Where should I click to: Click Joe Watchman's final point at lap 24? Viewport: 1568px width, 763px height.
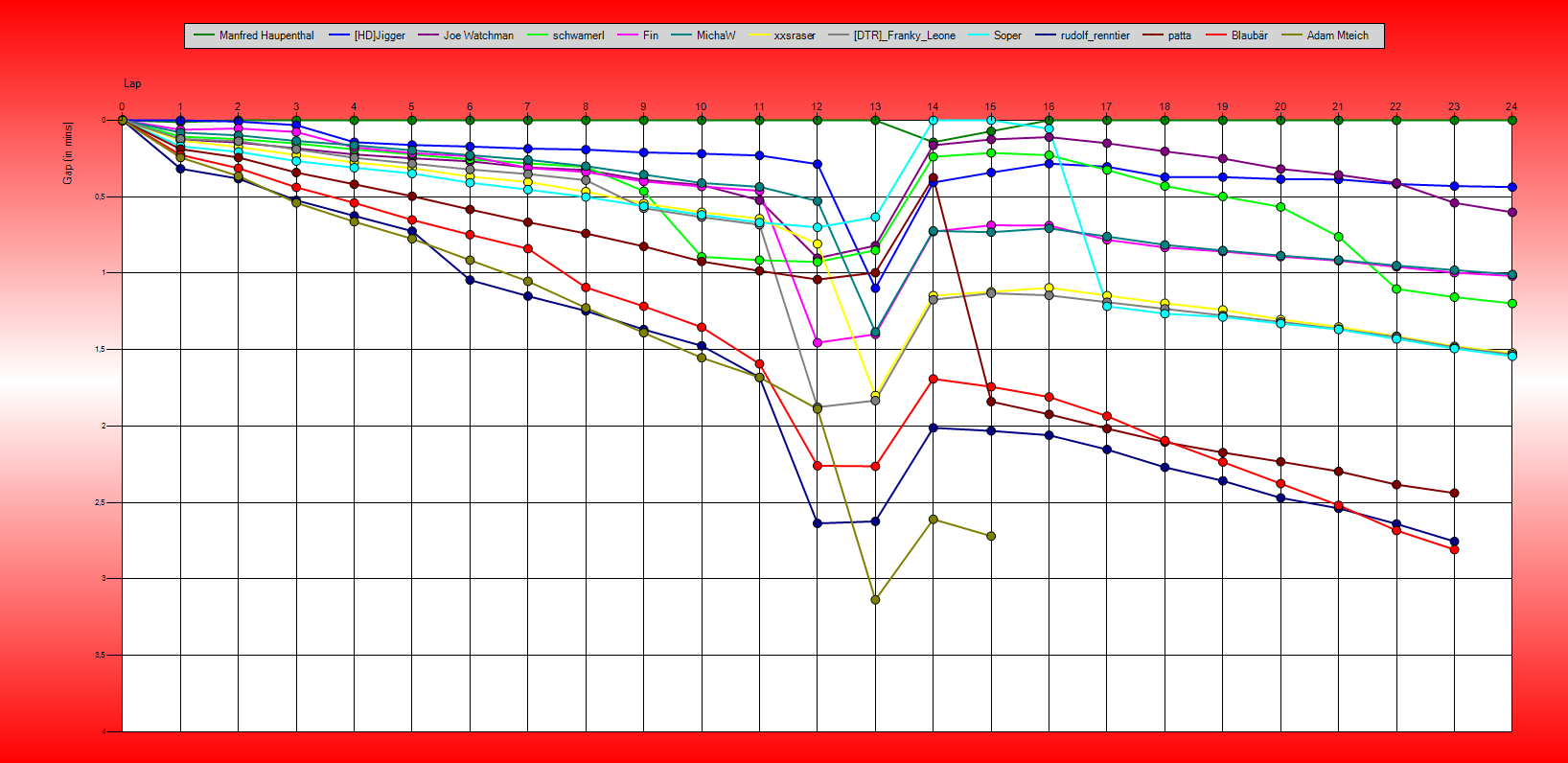[1512, 212]
